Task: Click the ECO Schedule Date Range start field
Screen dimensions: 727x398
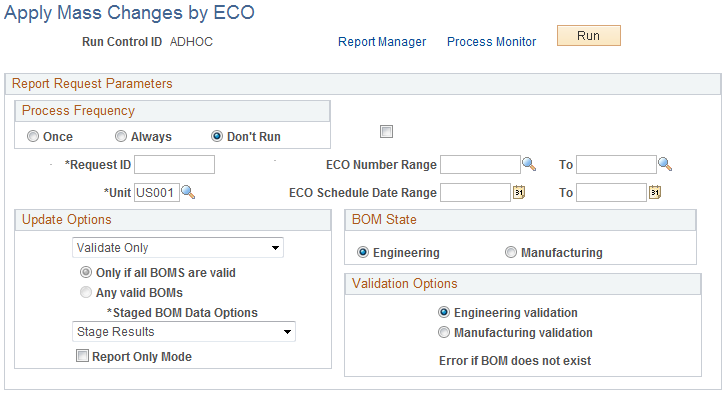Action: click(x=475, y=193)
